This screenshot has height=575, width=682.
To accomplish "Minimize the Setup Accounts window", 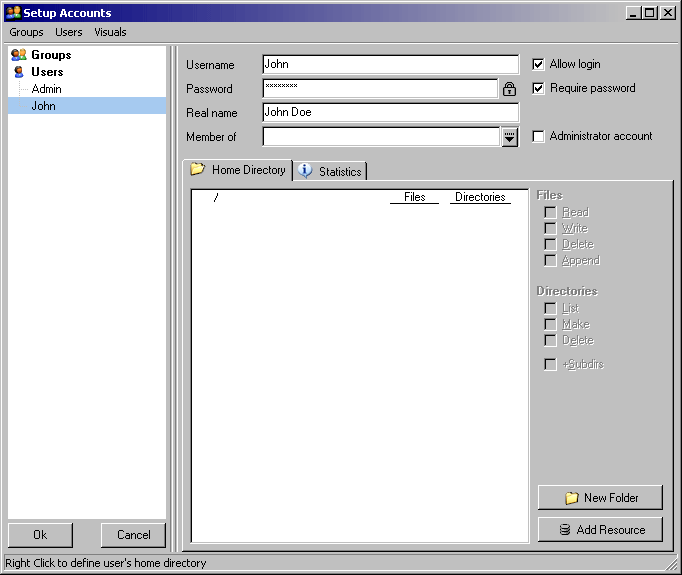I will 633,13.
